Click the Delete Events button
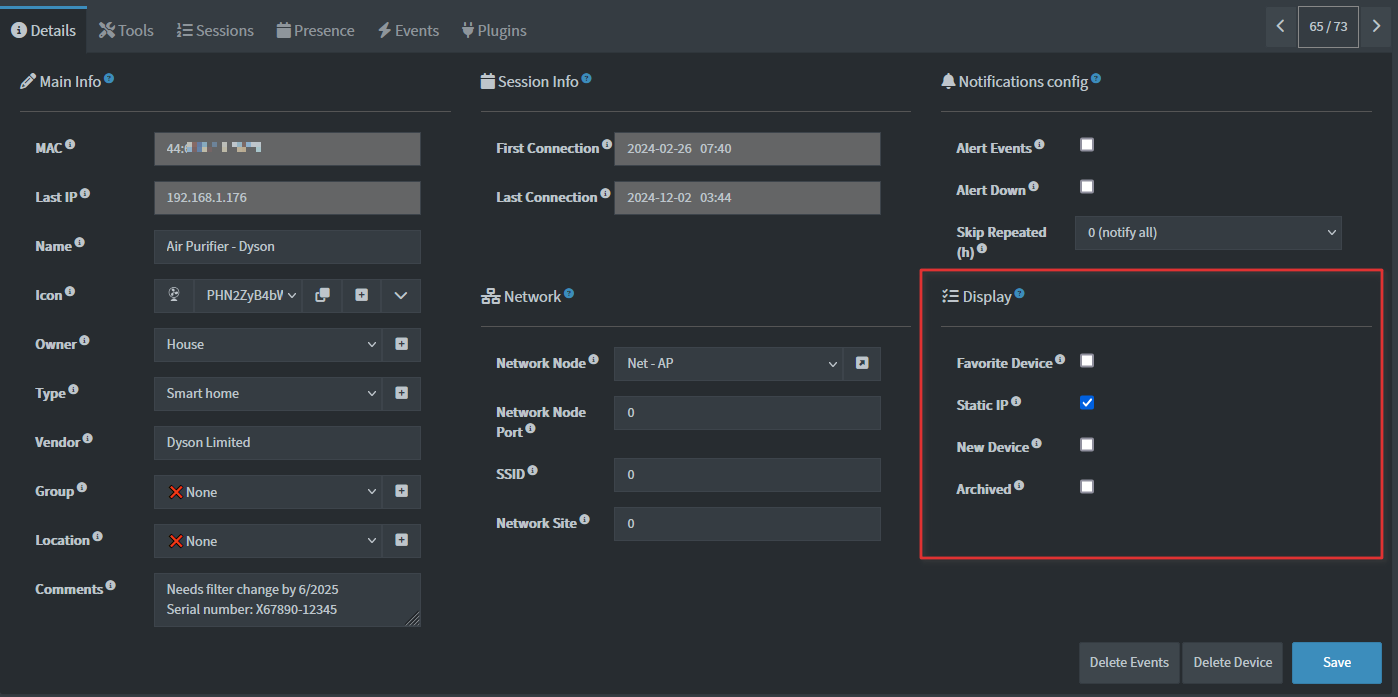The width and height of the screenshot is (1398, 697). [1128, 662]
